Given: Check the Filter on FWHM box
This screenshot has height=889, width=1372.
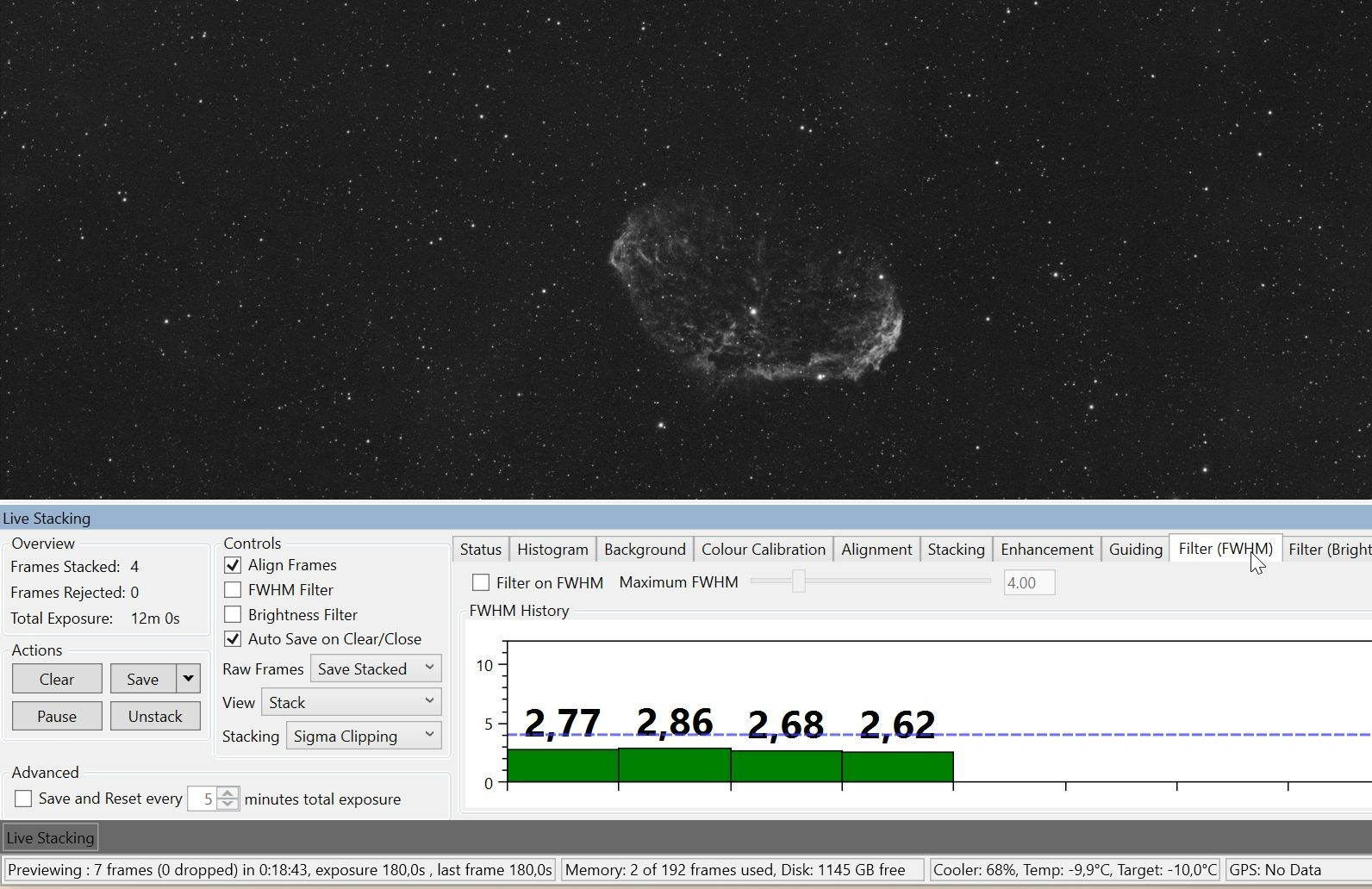Looking at the screenshot, I should point(481,582).
